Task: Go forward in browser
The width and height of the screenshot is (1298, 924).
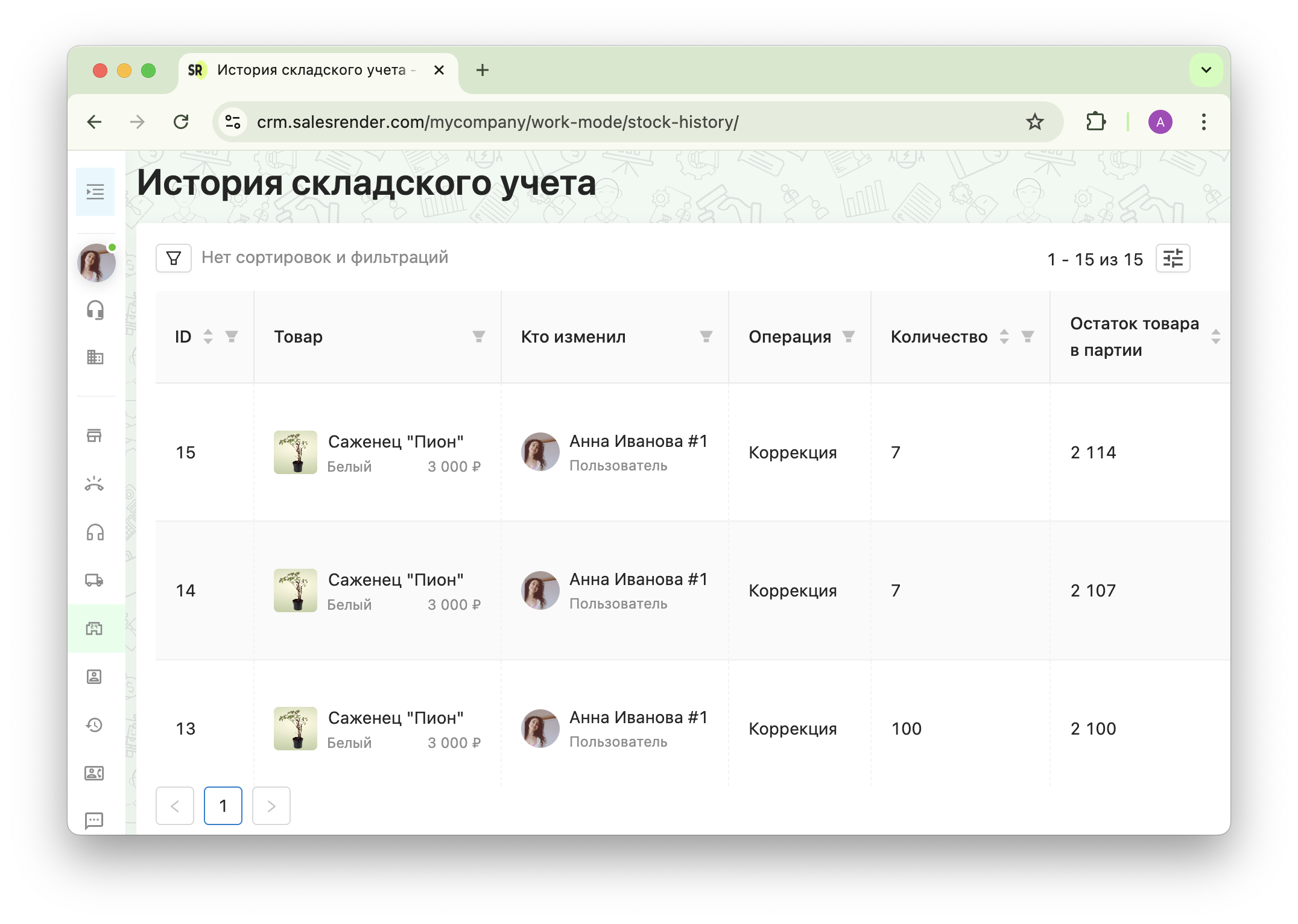Action: click(x=138, y=122)
